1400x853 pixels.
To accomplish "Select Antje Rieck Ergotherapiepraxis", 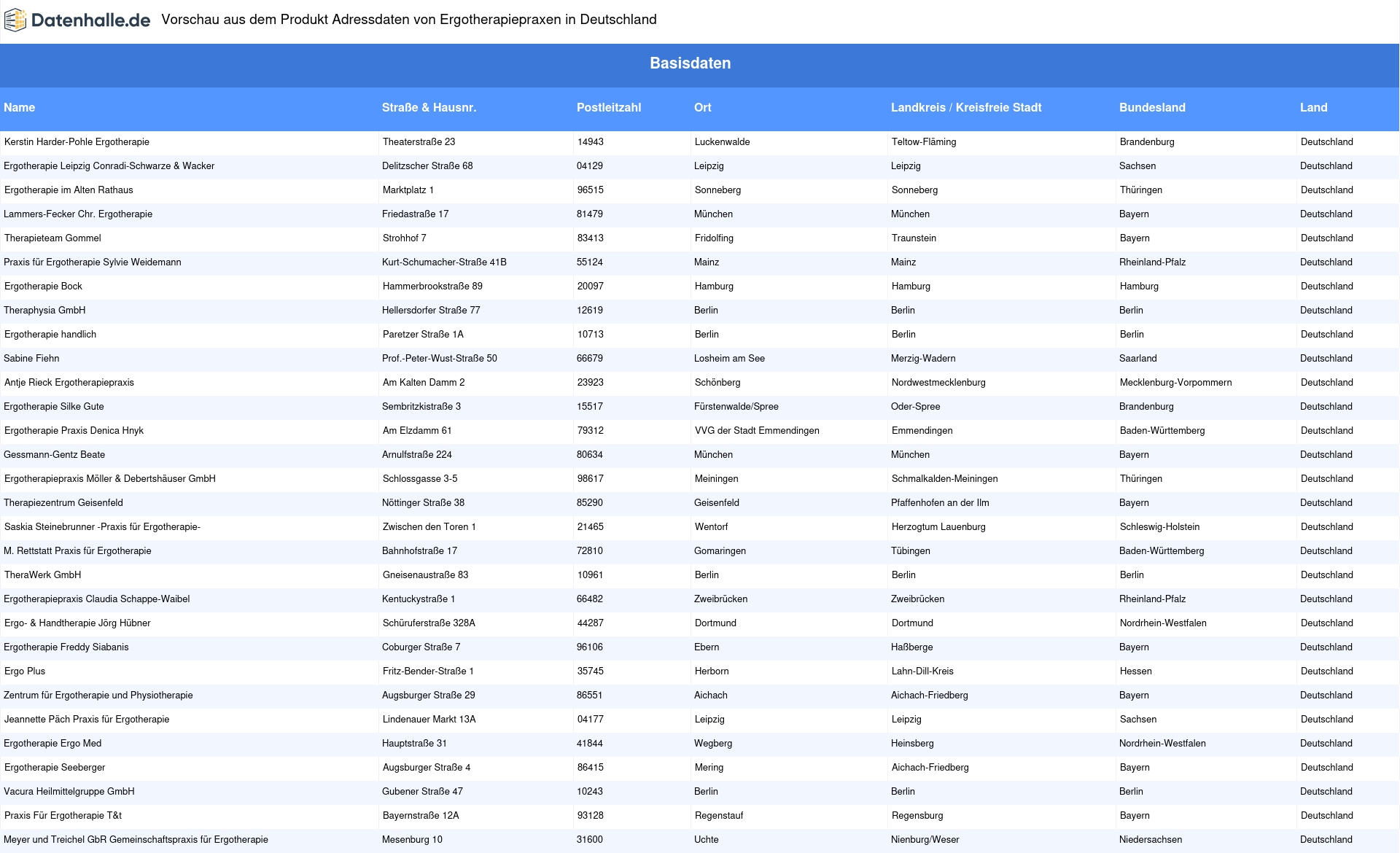I will [x=69, y=383].
